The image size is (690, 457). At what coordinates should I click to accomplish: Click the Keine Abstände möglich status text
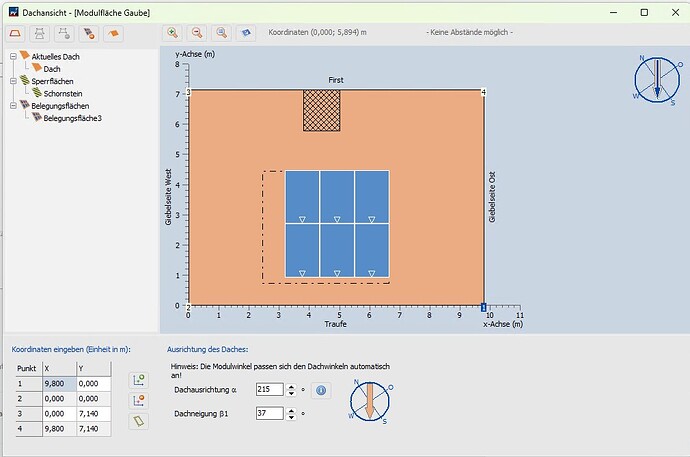(x=470, y=32)
